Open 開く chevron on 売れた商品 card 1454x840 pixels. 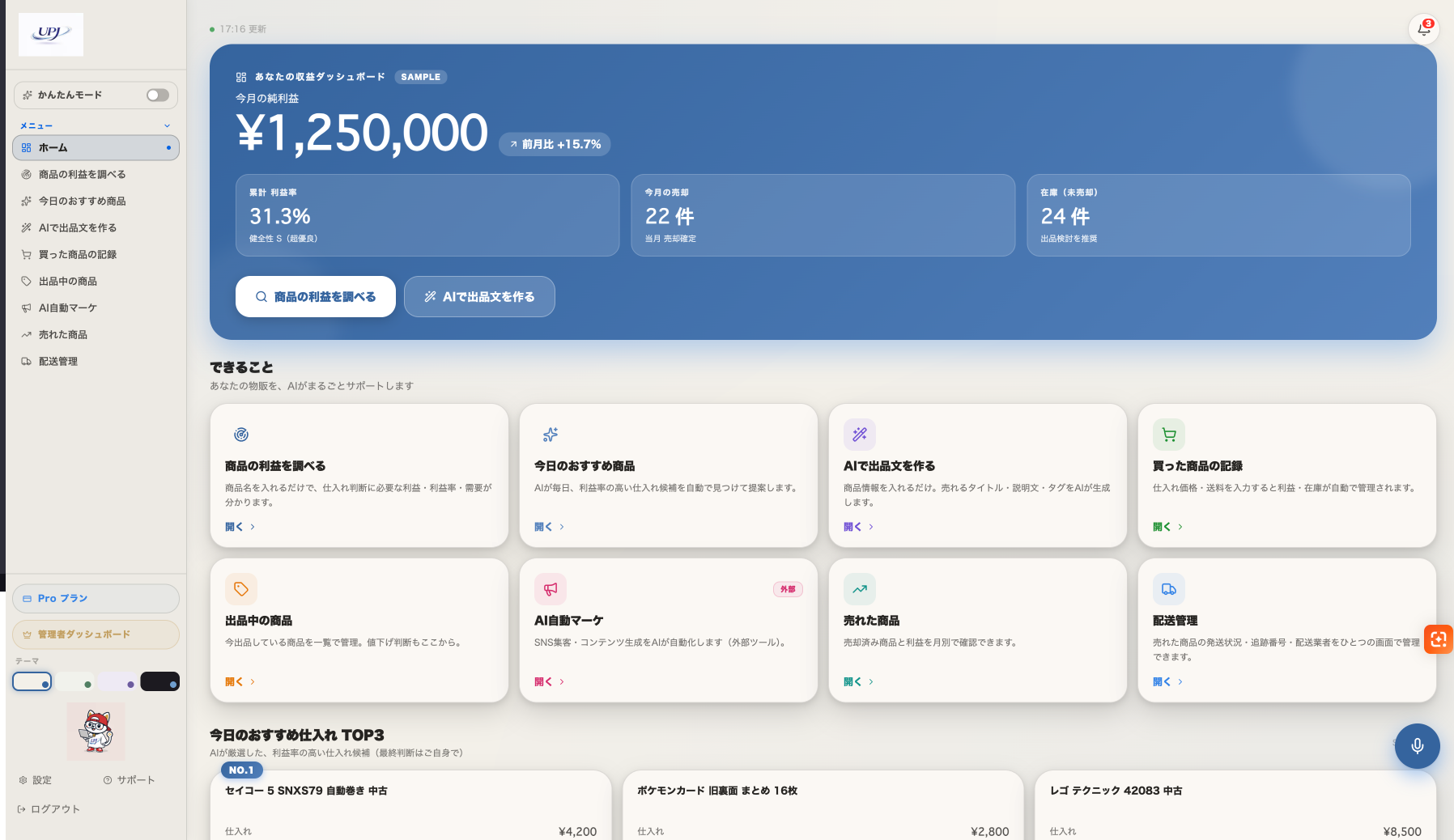tap(871, 682)
